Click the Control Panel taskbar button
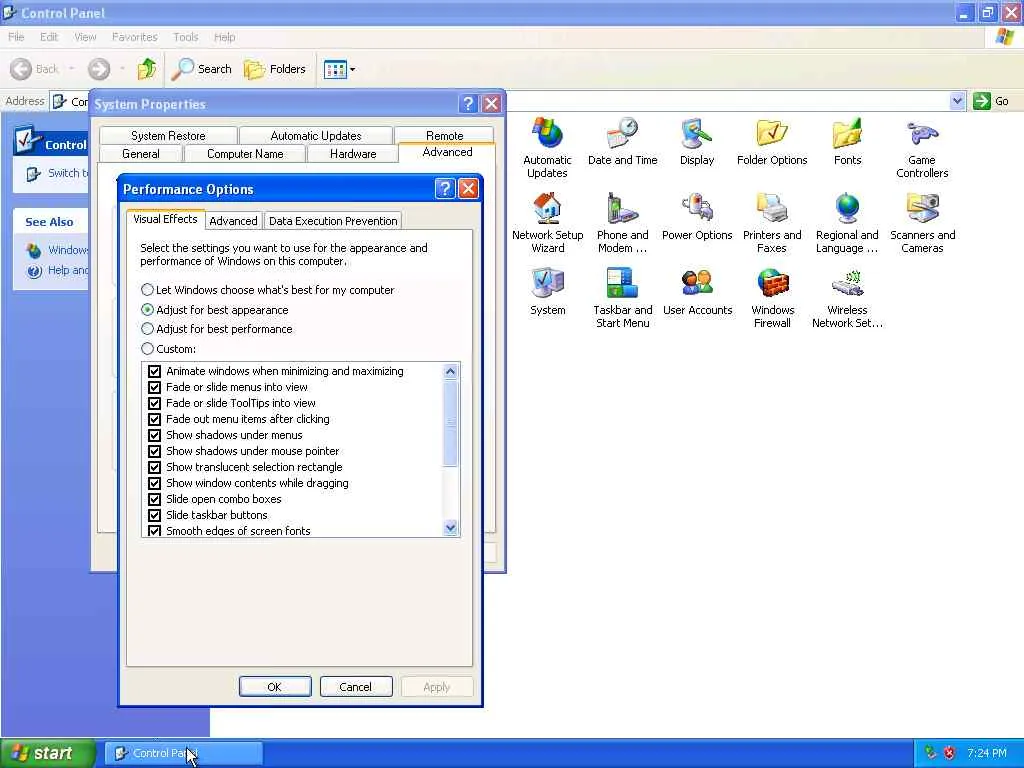The image size is (1024, 768). coord(184,753)
